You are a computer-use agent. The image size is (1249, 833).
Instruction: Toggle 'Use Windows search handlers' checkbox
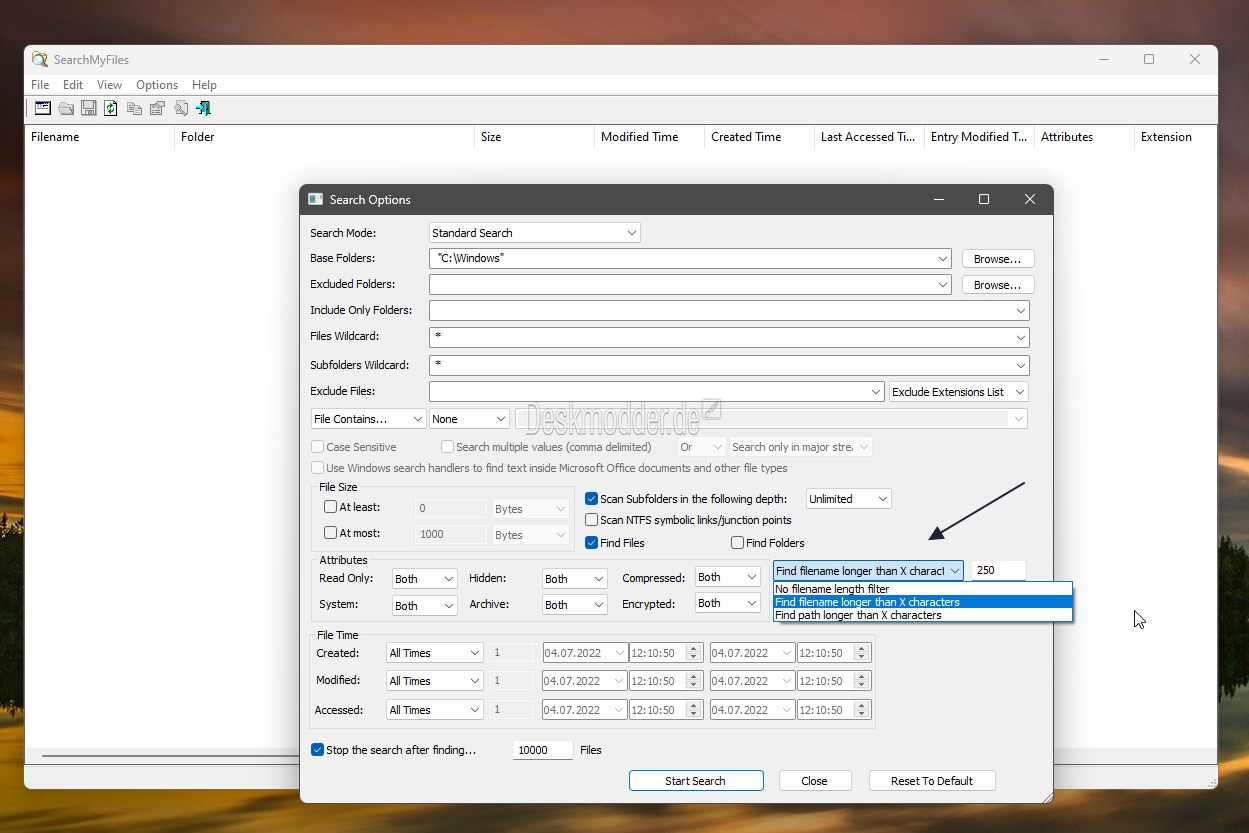pos(317,468)
